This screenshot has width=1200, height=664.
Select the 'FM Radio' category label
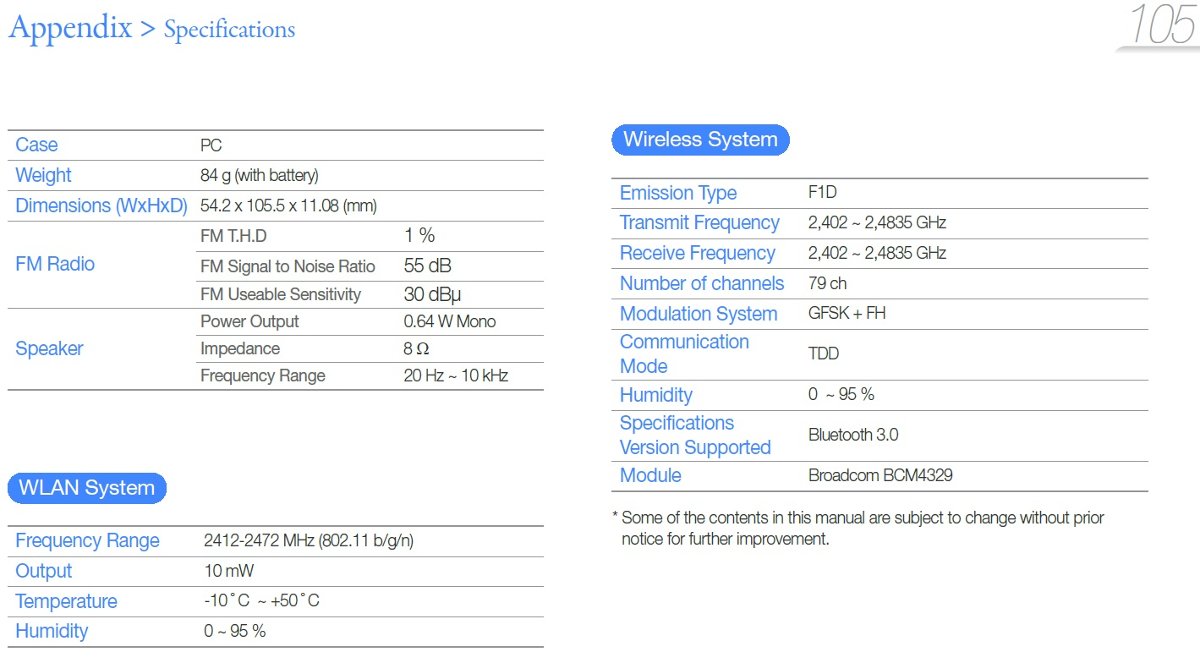tap(55, 264)
